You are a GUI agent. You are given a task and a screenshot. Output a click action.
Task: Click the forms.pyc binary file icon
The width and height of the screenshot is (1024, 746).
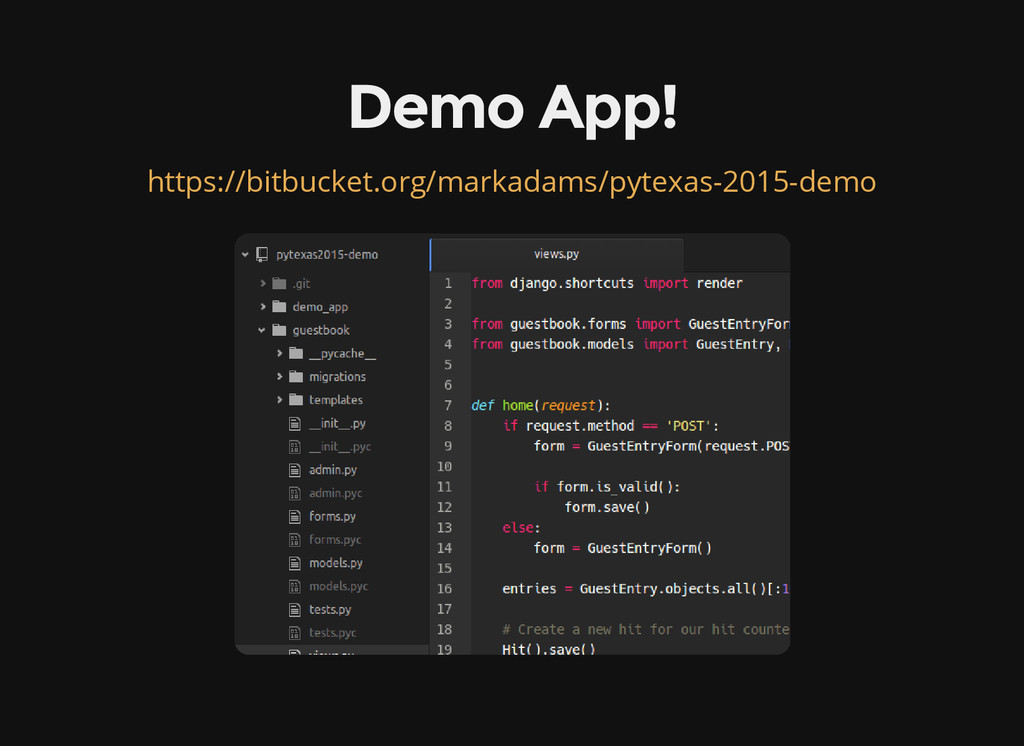pyautogui.click(x=295, y=540)
